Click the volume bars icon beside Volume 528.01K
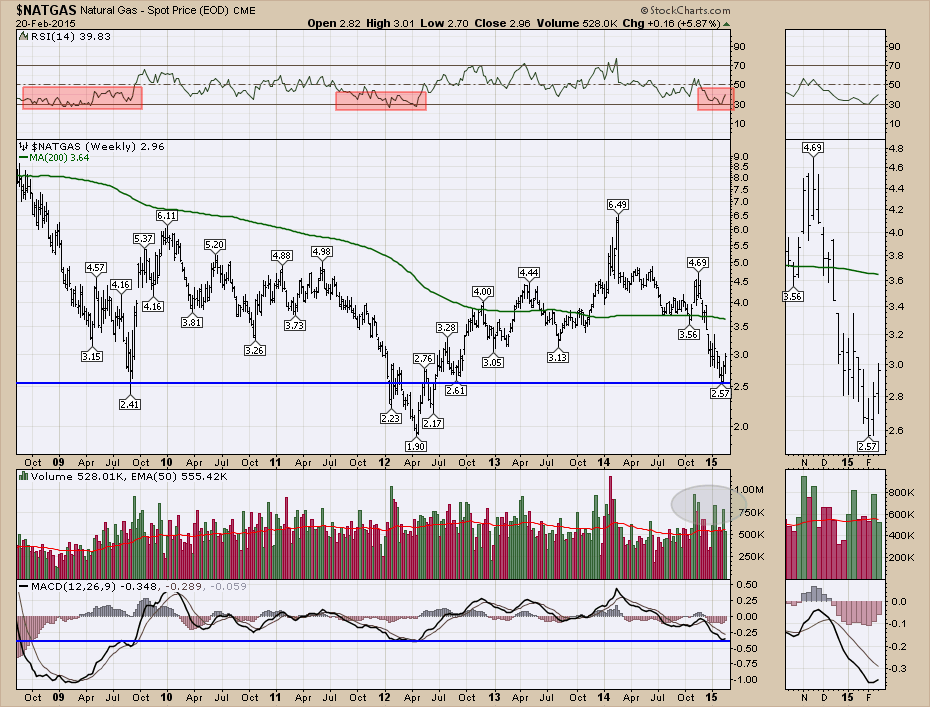 point(24,476)
